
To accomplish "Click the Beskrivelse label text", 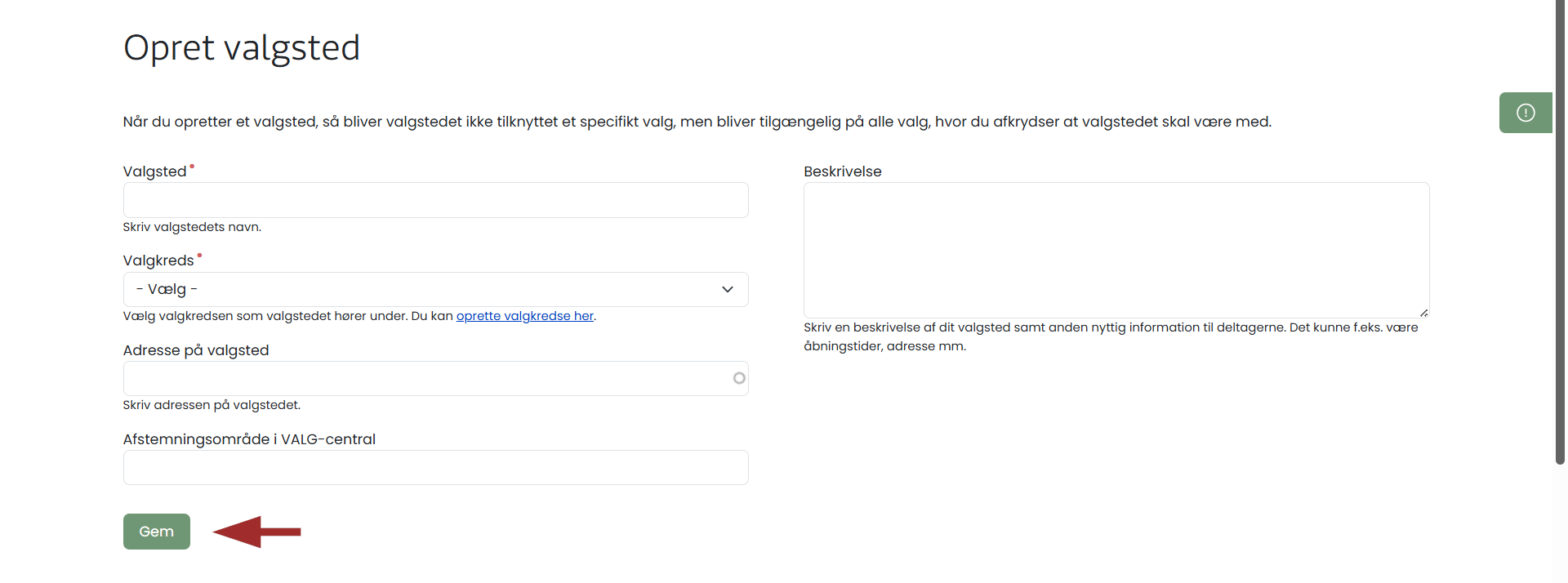I will pyautogui.click(x=842, y=171).
